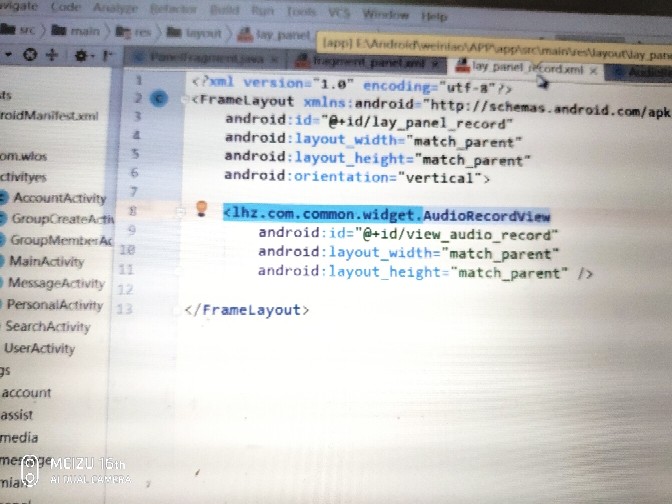Click line number 5 in the gutter
The width and height of the screenshot is (672, 504).
pyautogui.click(x=135, y=153)
